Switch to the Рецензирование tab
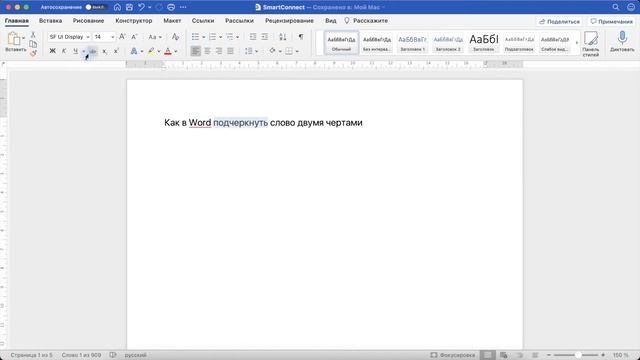This screenshot has width=640, height=360. [x=289, y=20]
